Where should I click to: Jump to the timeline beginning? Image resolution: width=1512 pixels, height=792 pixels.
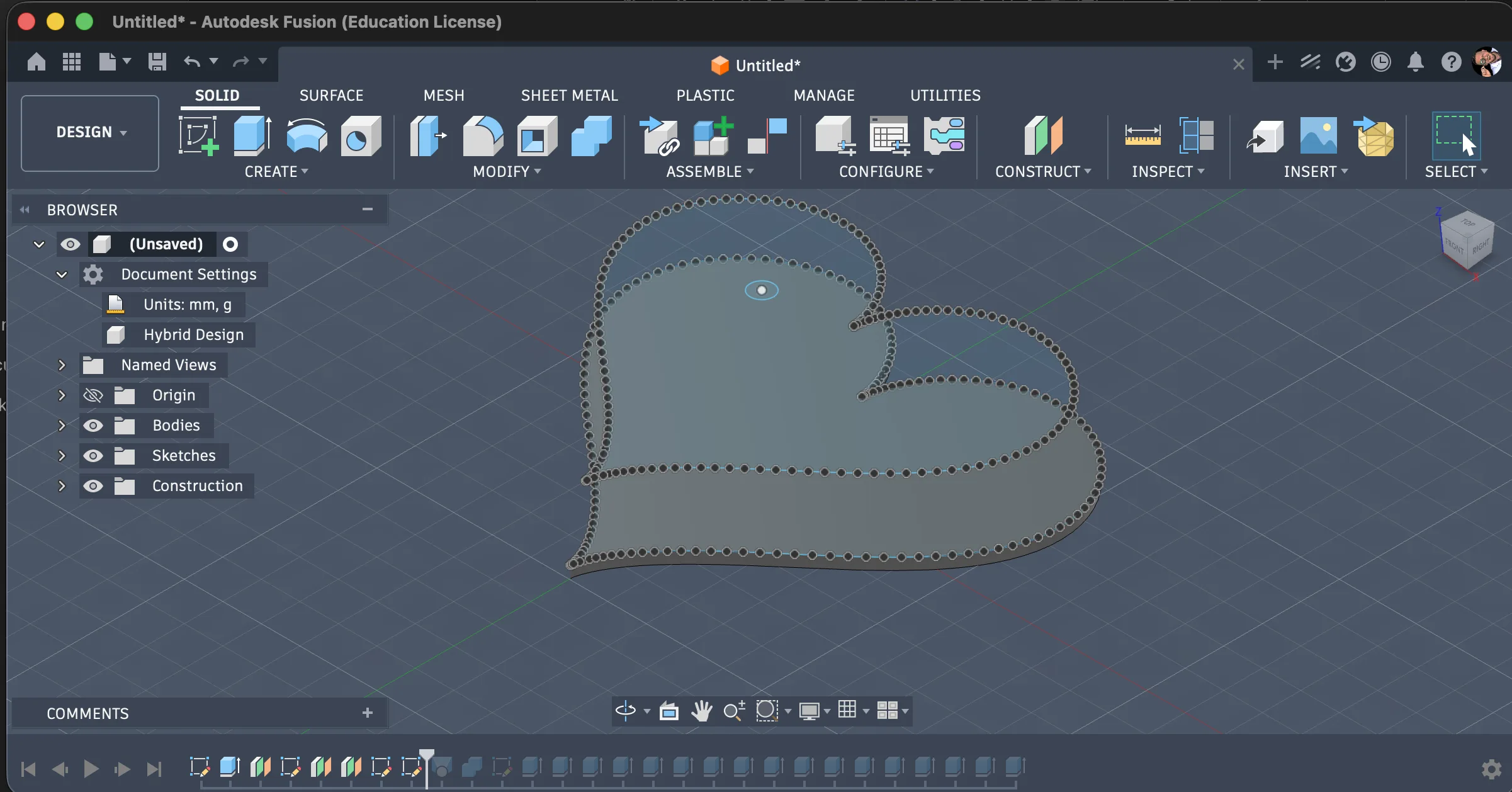click(x=28, y=769)
